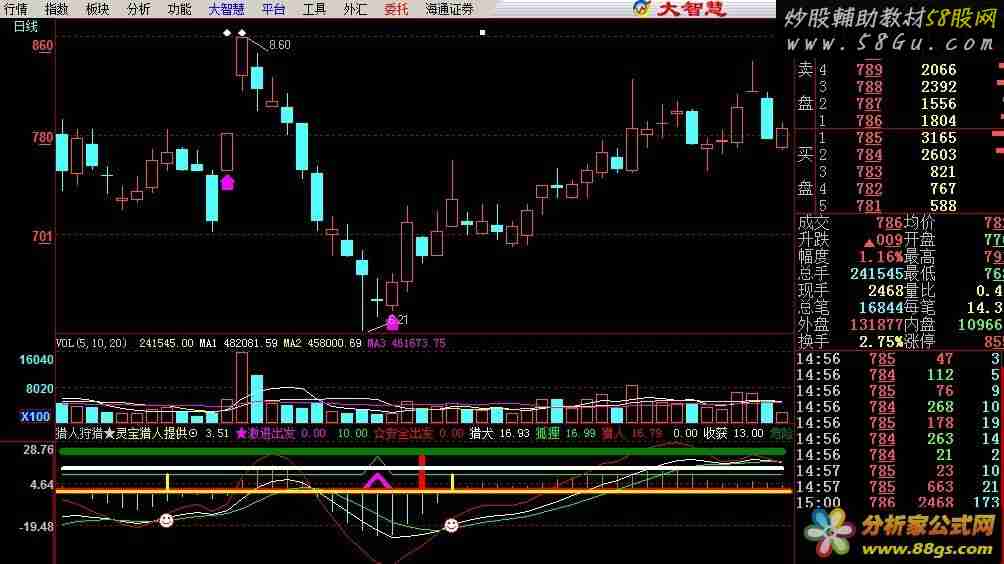Viewport: 1004px width, 564px height.
Task: Click the magenta signal icon at 6.21 low
Action: (393, 322)
